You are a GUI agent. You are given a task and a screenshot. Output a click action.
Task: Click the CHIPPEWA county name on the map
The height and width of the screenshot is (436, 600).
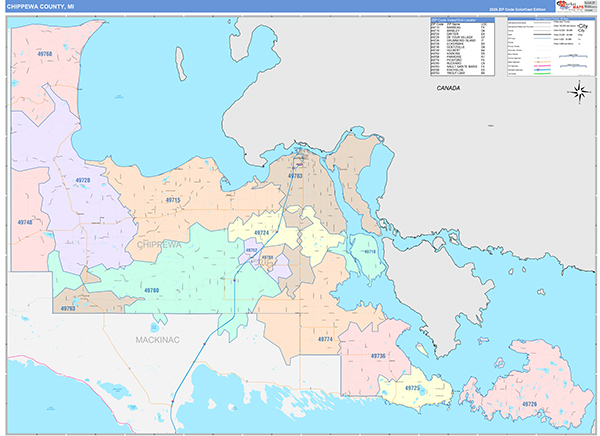[159, 245]
